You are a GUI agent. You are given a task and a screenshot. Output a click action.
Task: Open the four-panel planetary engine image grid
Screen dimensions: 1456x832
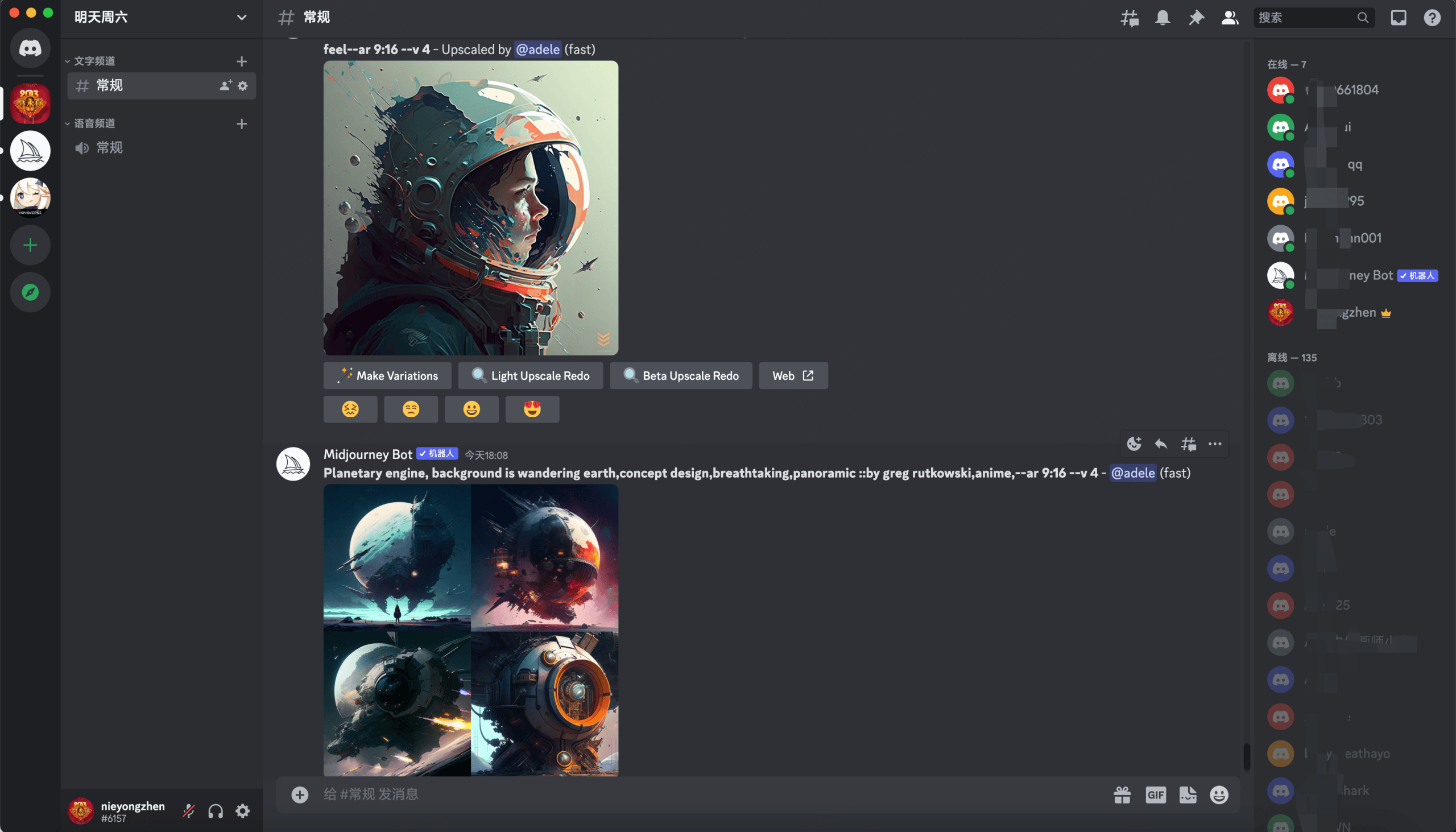[471, 630]
